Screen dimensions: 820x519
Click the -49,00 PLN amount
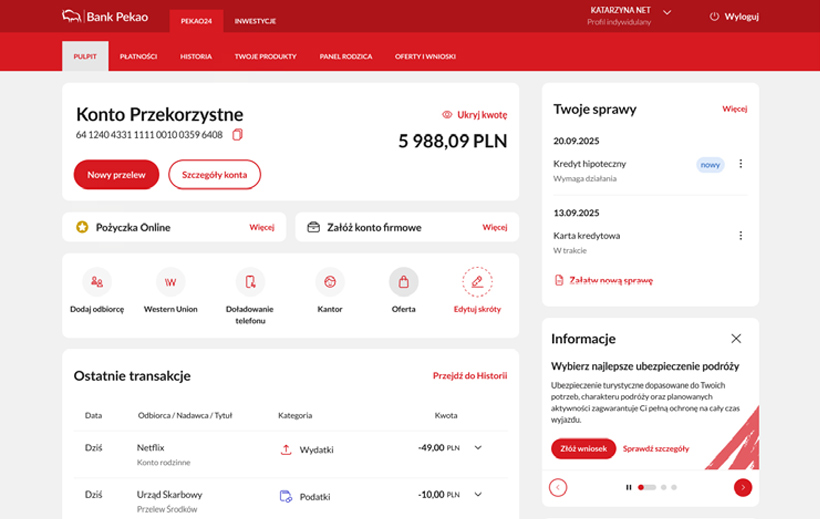(439, 448)
